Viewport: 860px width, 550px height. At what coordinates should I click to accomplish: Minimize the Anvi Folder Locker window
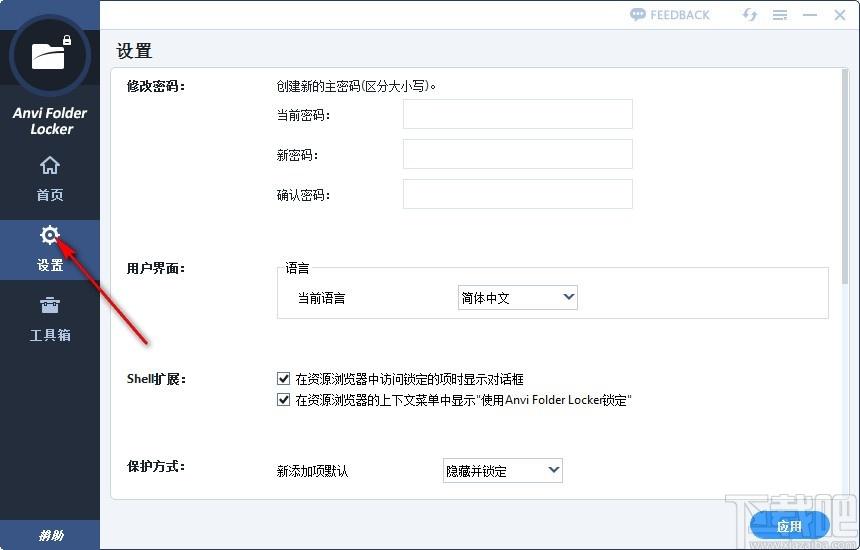coord(810,15)
